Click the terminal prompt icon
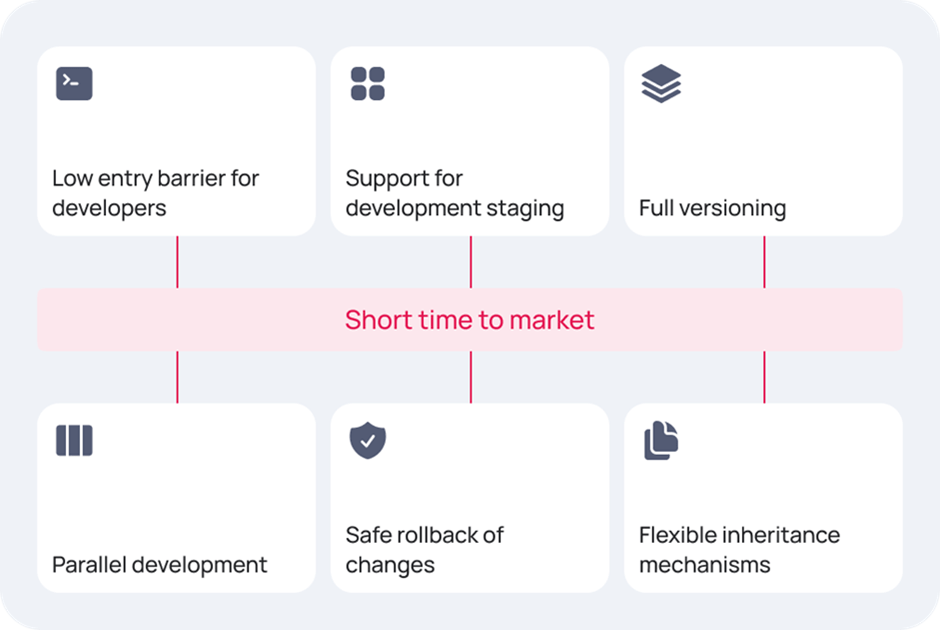 coord(74,83)
